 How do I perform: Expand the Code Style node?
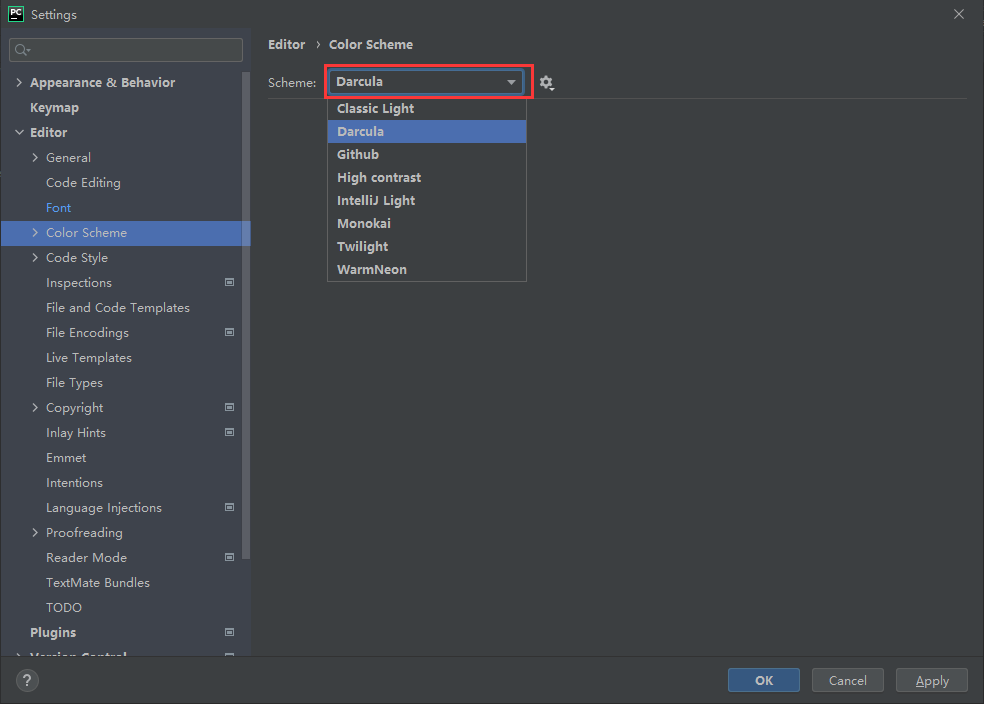(x=35, y=258)
